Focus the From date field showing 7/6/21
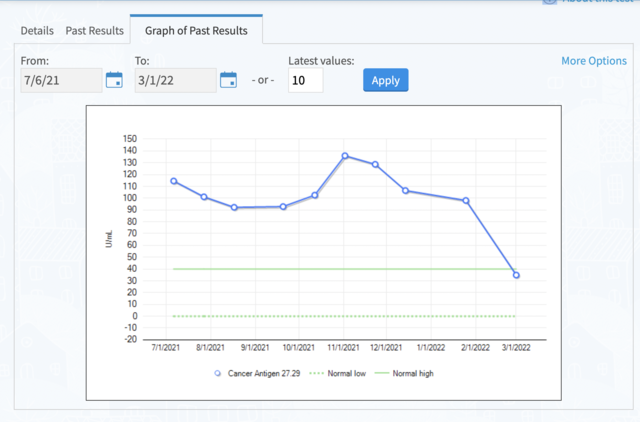Screen dimensions: 640x422 coord(61,80)
